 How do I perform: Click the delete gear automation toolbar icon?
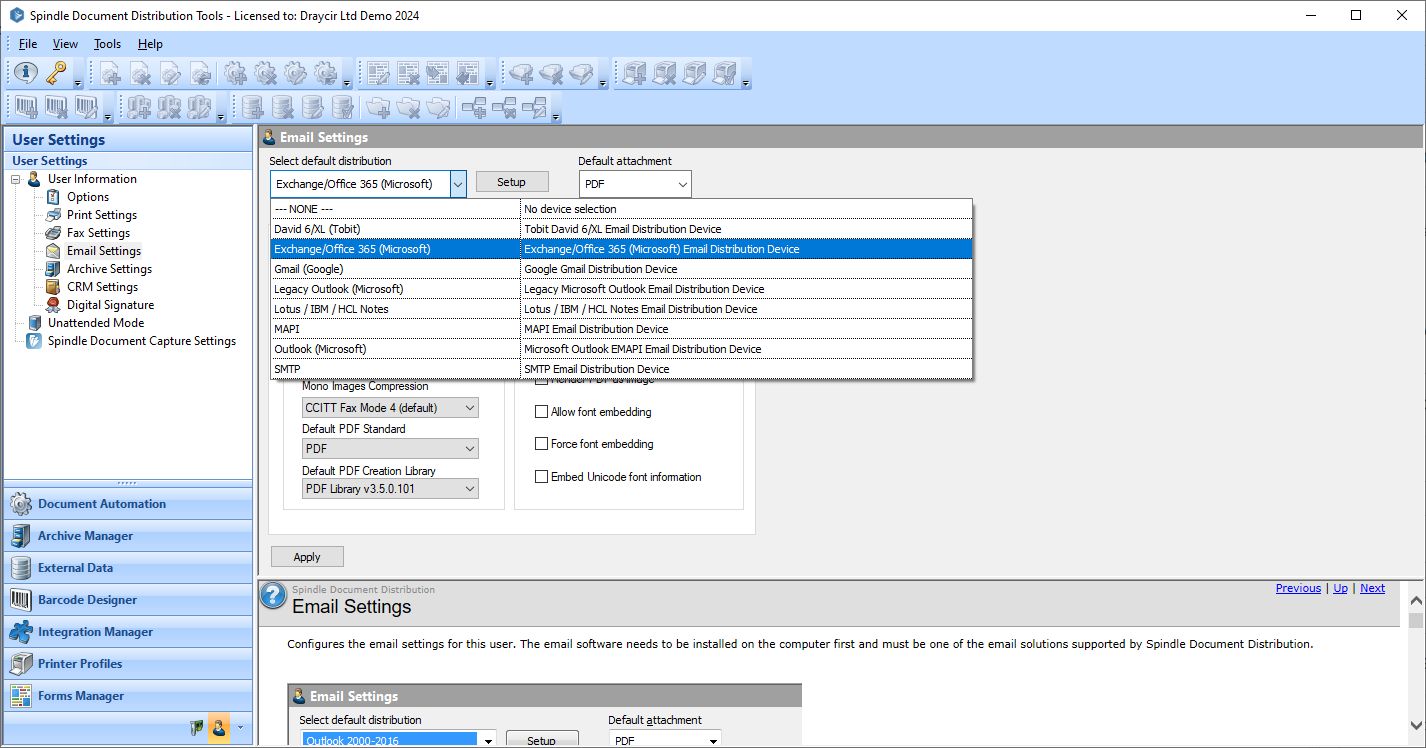coord(265,73)
